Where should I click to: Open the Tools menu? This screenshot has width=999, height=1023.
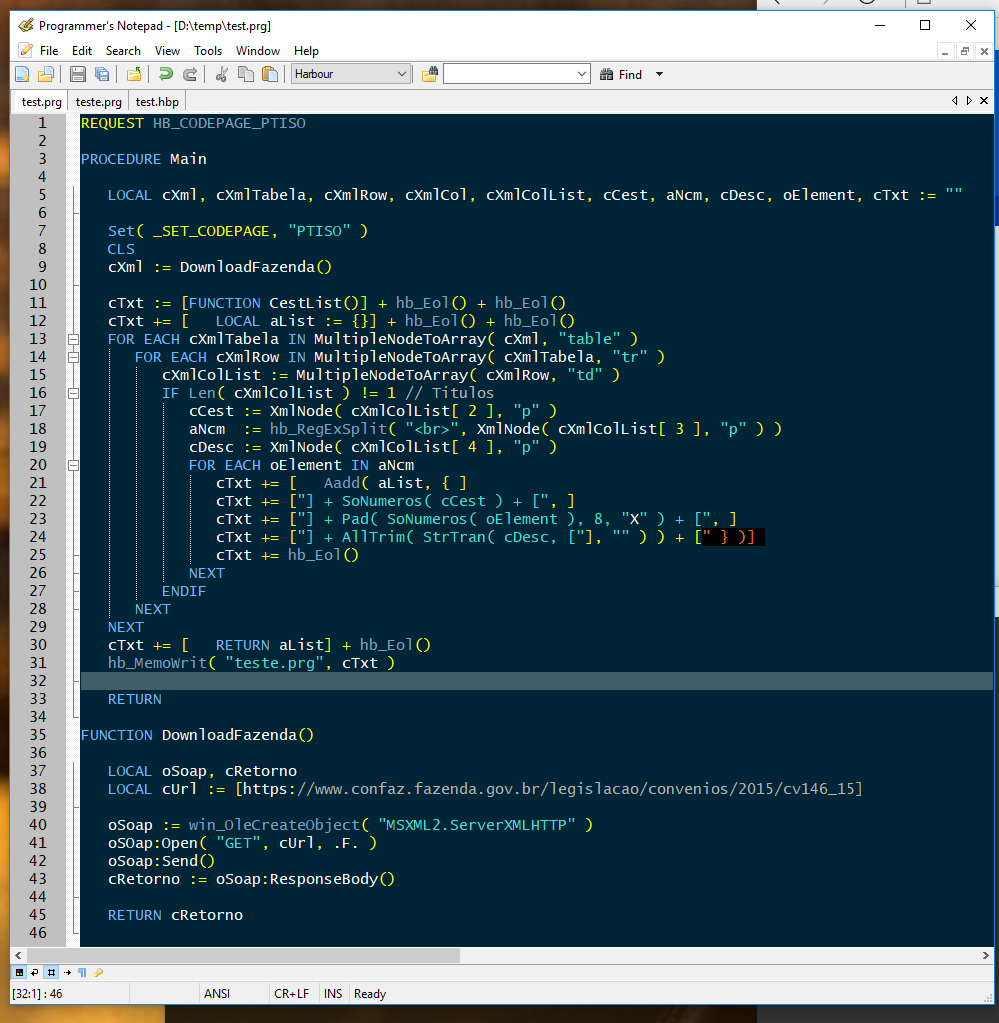(208, 51)
